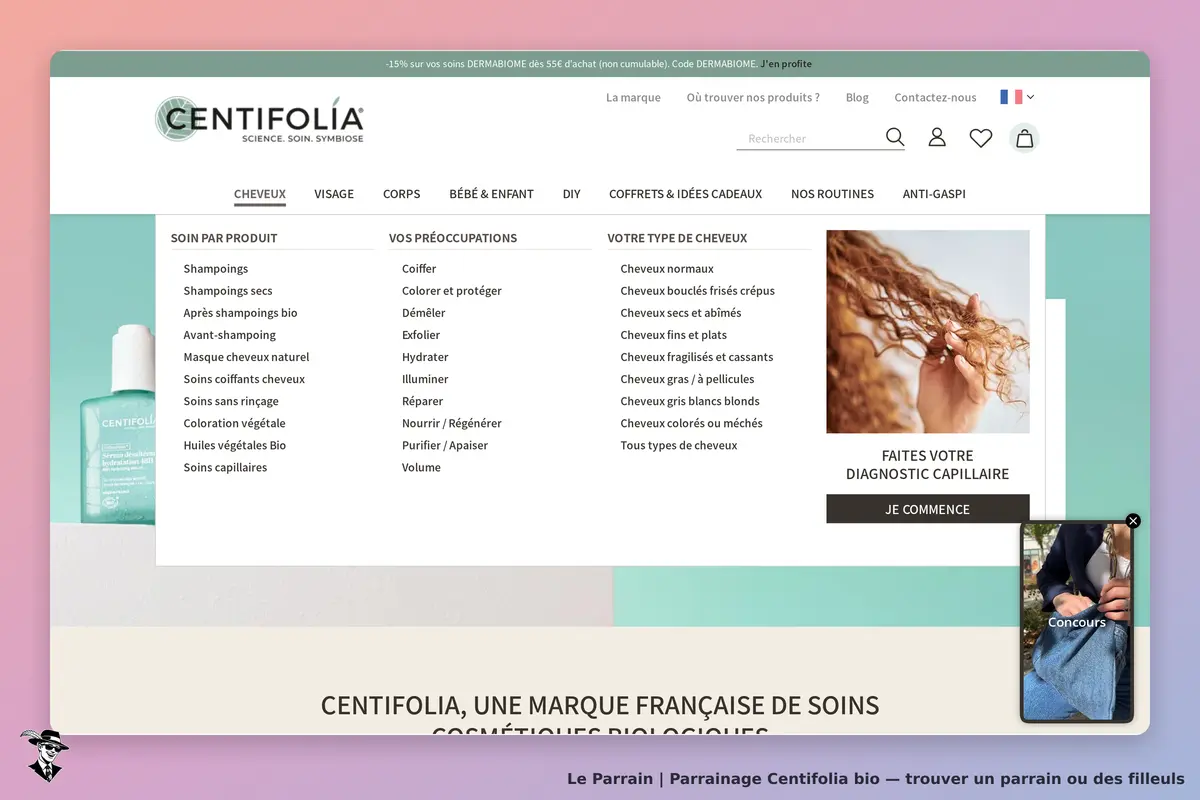Choose Colorer et protéger
Image resolution: width=1200 pixels, height=800 pixels.
[452, 291]
